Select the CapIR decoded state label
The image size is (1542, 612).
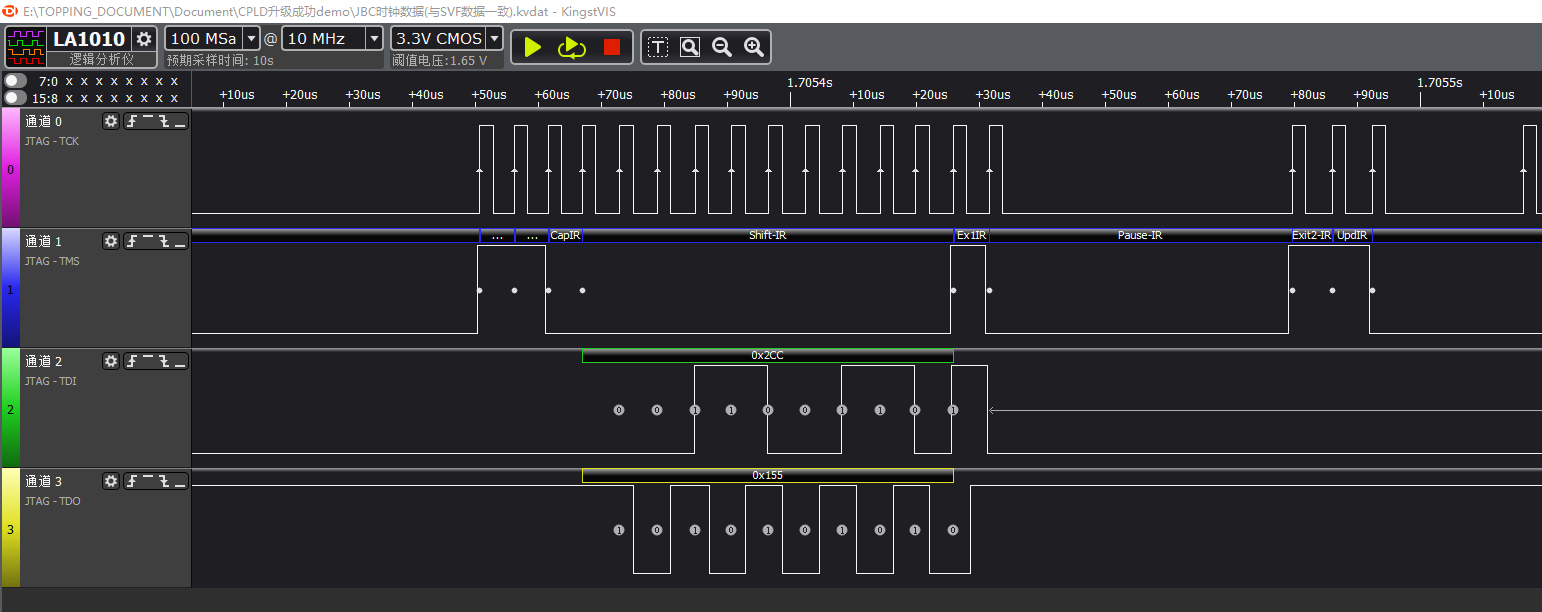click(x=565, y=236)
